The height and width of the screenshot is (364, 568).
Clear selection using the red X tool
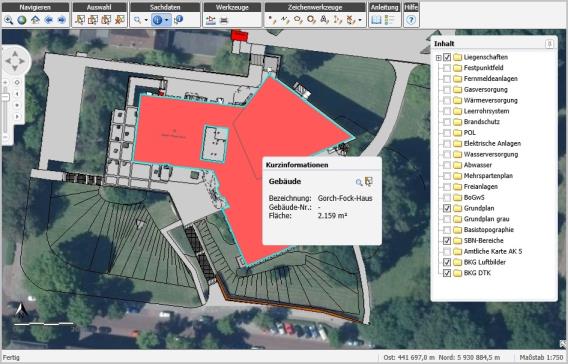click(x=120, y=20)
